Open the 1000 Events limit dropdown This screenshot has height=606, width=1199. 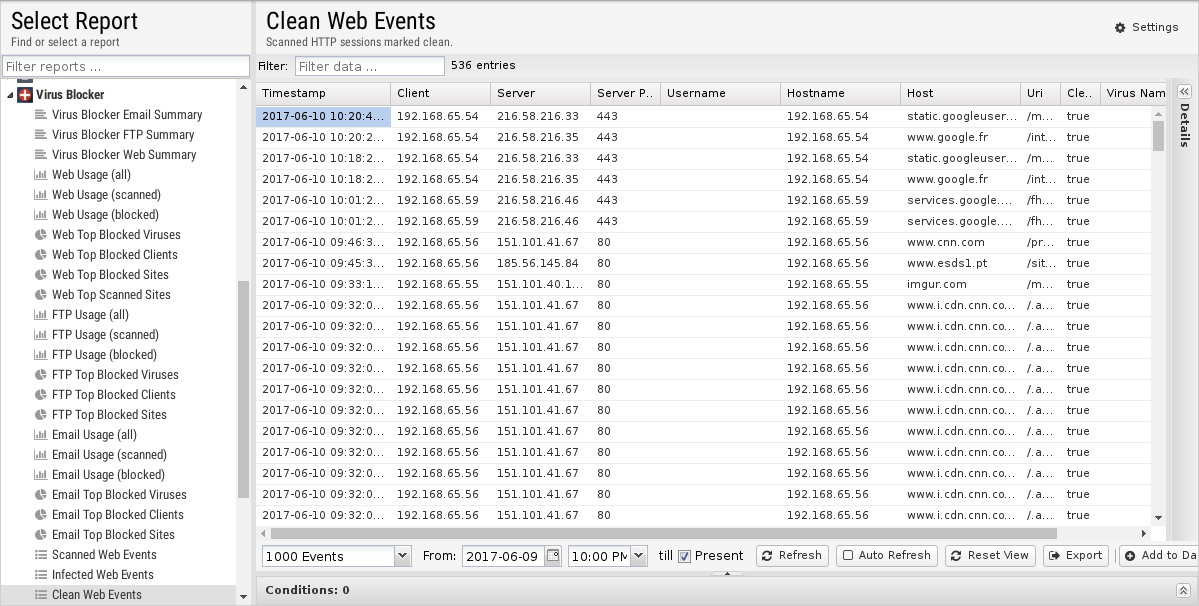402,556
